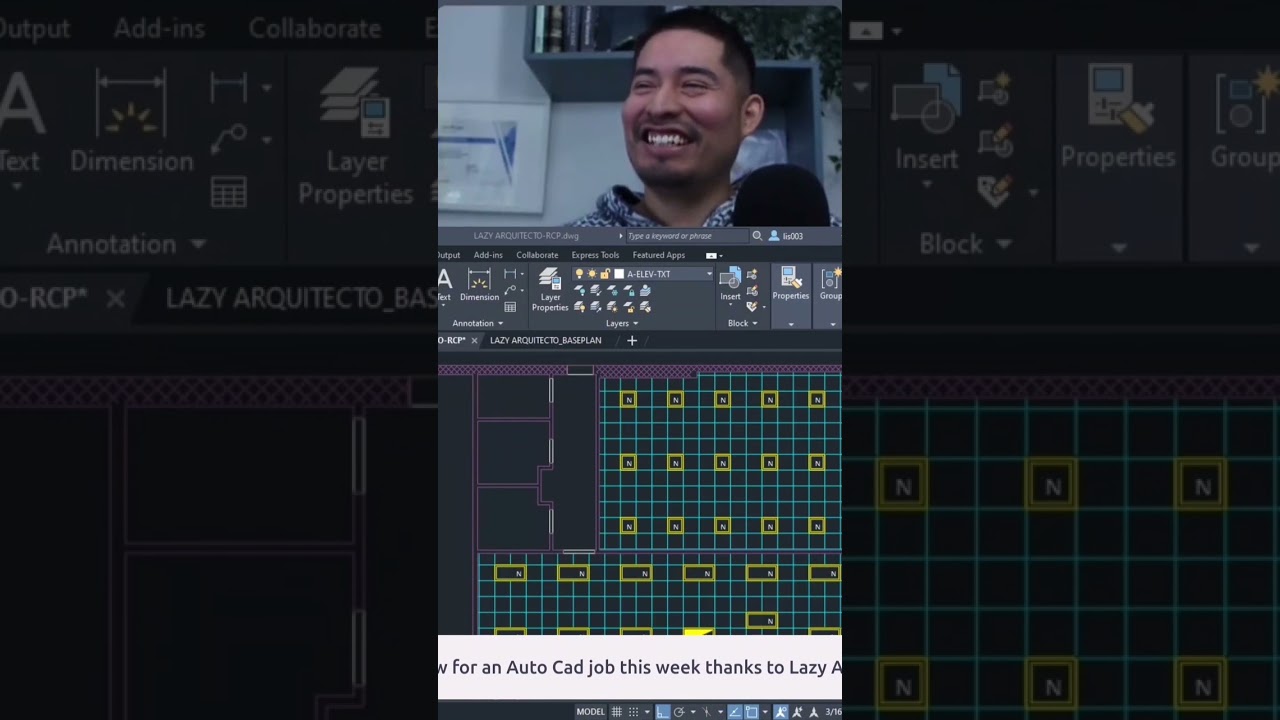Click the layer Unlock tool icon
The image size is (1280, 720).
[629, 307]
